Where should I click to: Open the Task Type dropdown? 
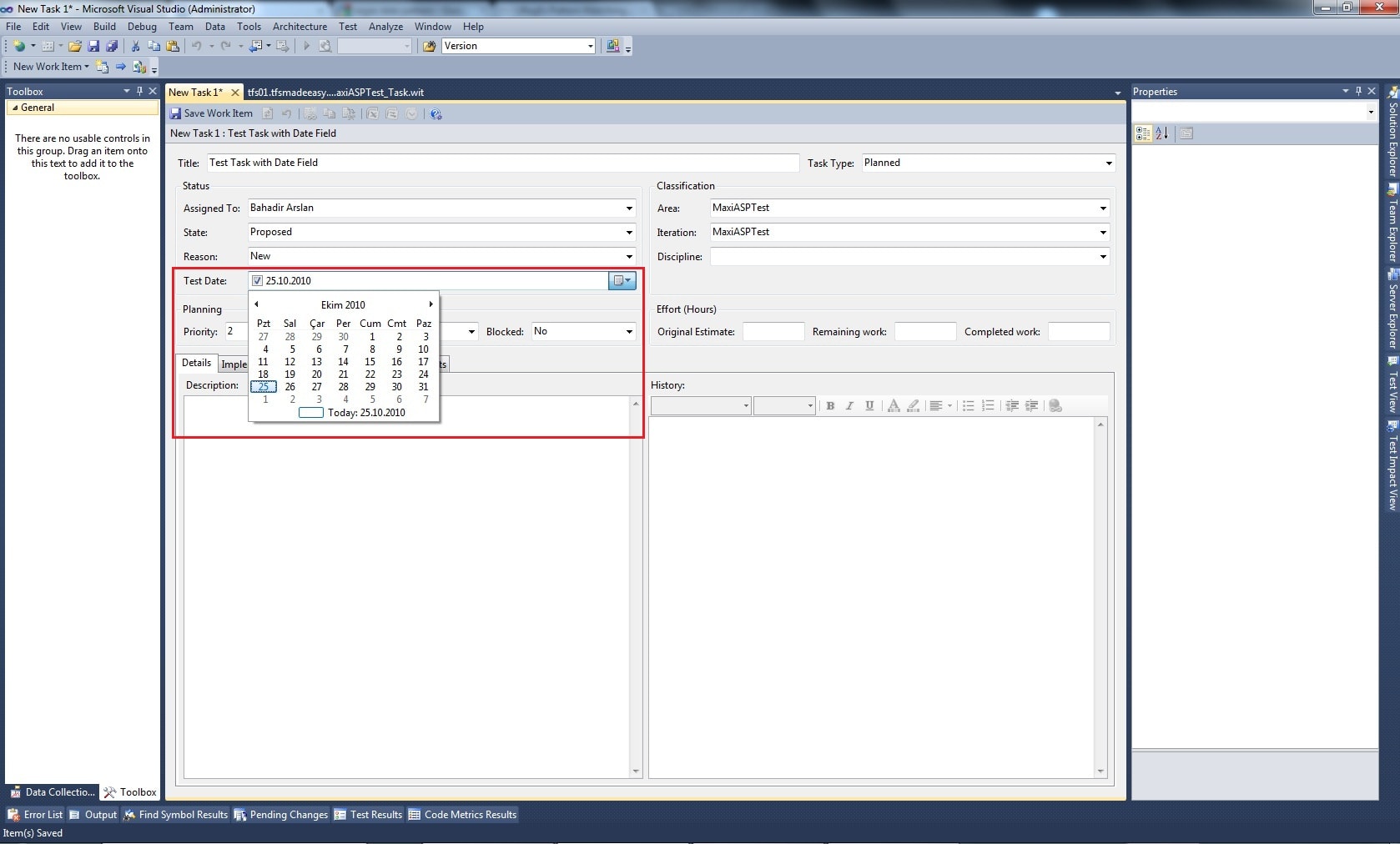click(1108, 163)
